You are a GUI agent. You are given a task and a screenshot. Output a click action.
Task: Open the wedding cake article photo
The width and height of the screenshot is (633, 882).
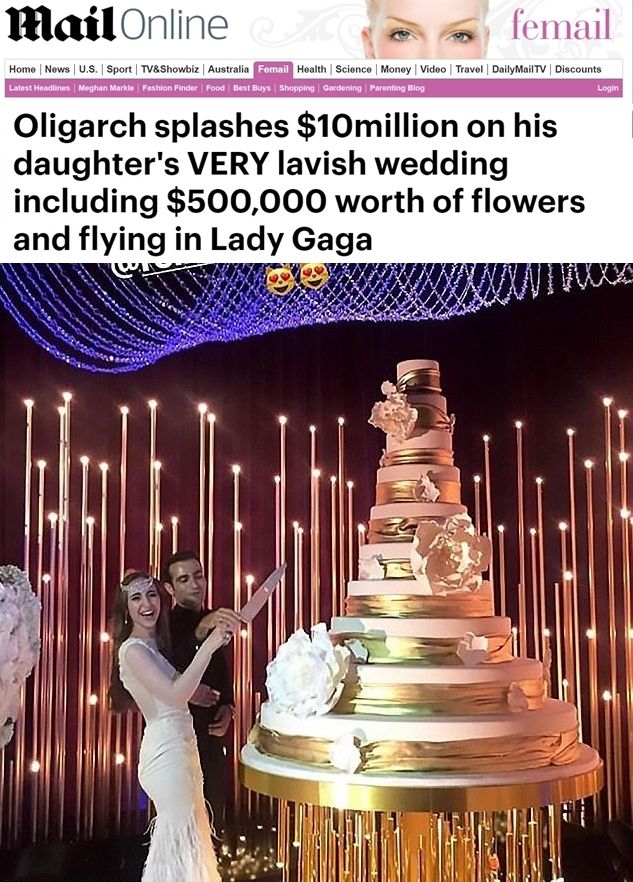pyautogui.click(x=316, y=572)
